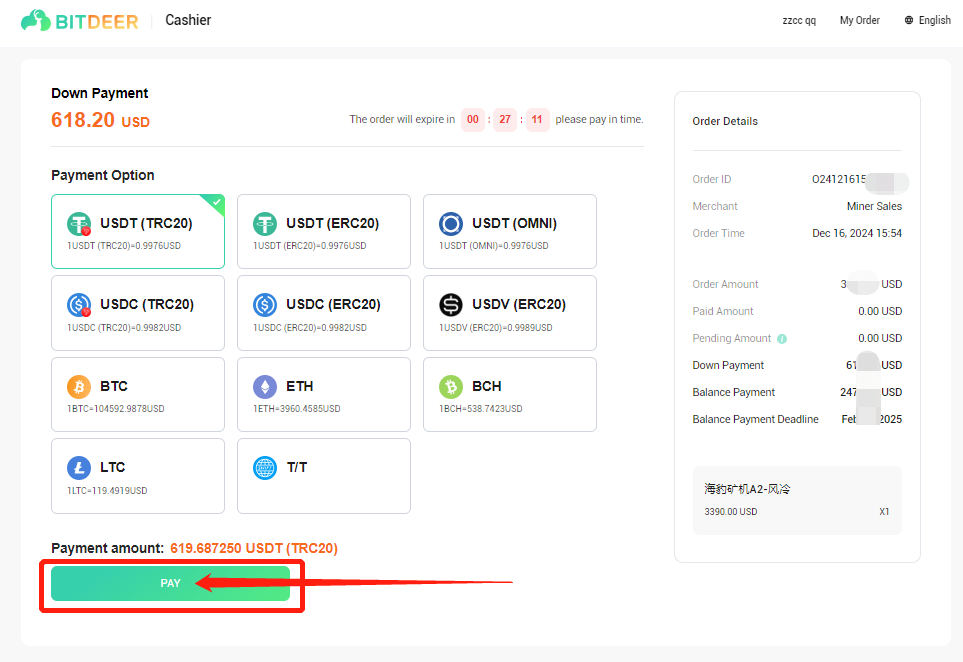
Task: Click the Pending Amount label
Action: pos(731,338)
